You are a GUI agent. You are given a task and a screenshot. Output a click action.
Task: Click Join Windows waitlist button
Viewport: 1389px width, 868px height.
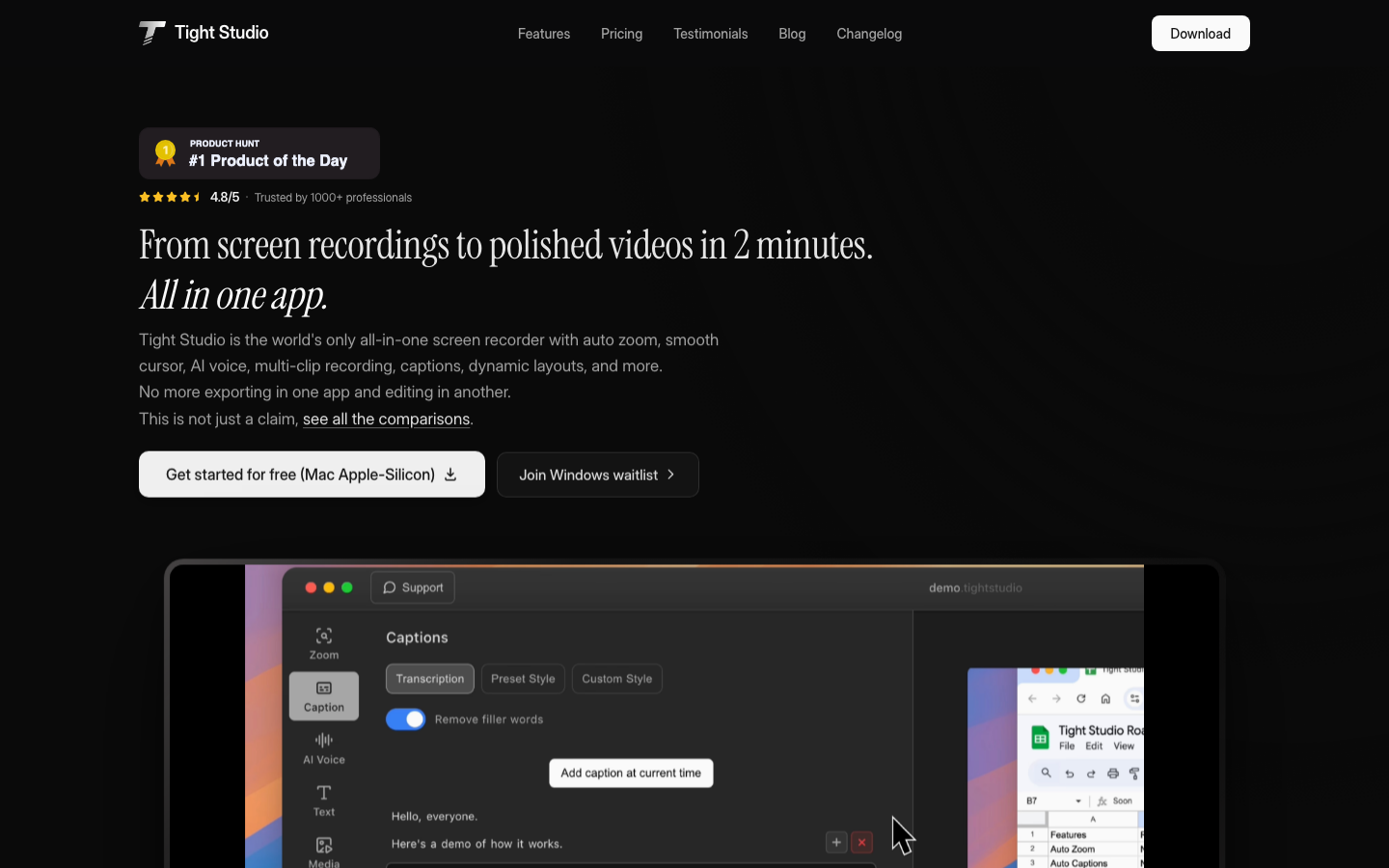(x=598, y=475)
